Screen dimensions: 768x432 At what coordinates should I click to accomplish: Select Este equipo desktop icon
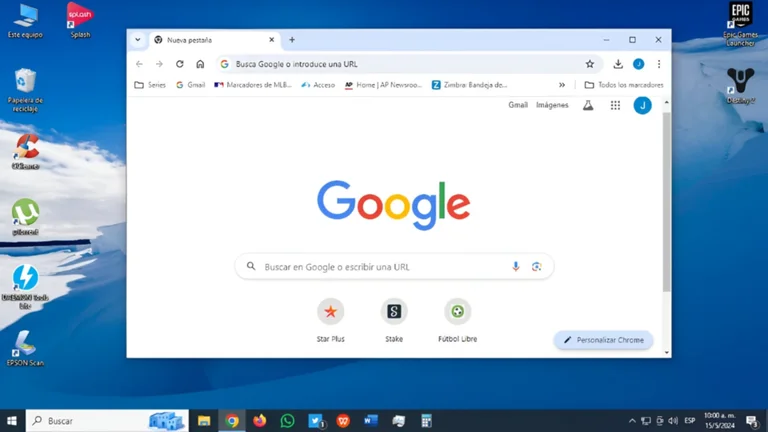pos(25,21)
